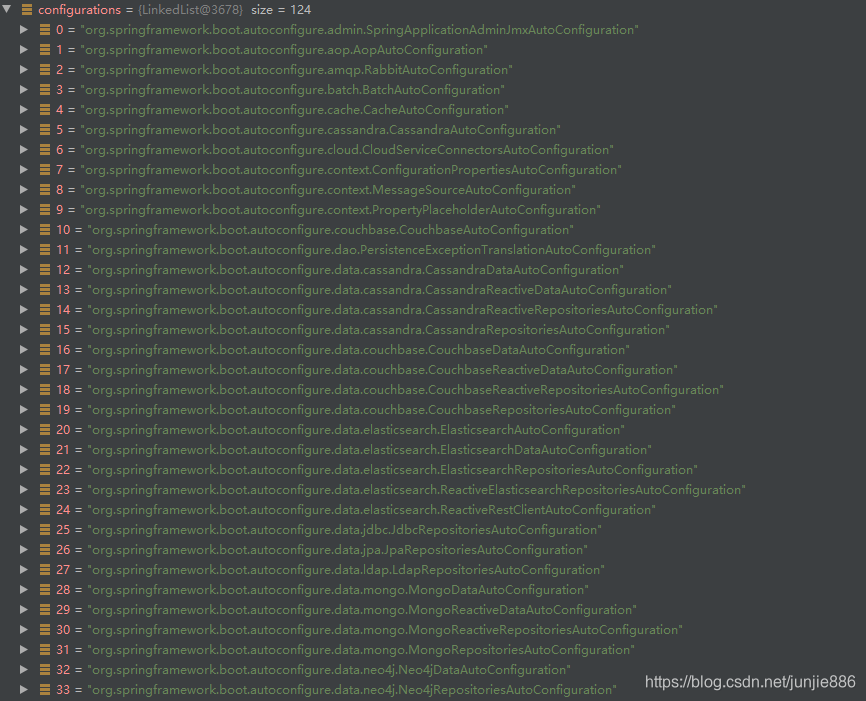Select the aop.AopAutoConfiguration value text

[284, 50]
